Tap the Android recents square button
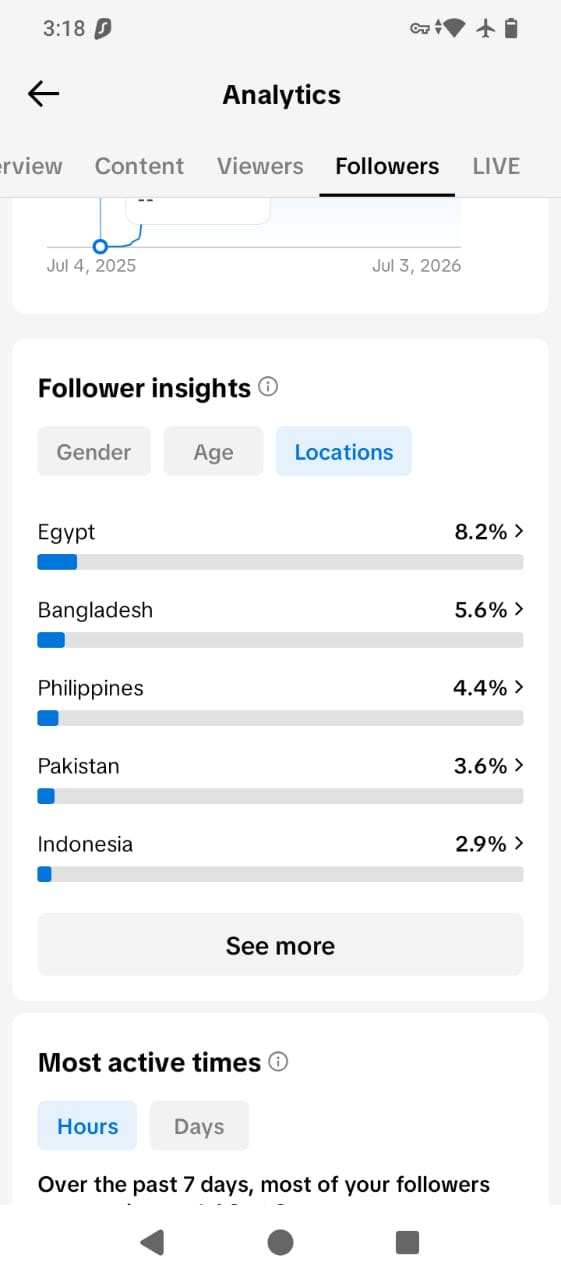This screenshot has height=1280, width=561. point(407,1242)
